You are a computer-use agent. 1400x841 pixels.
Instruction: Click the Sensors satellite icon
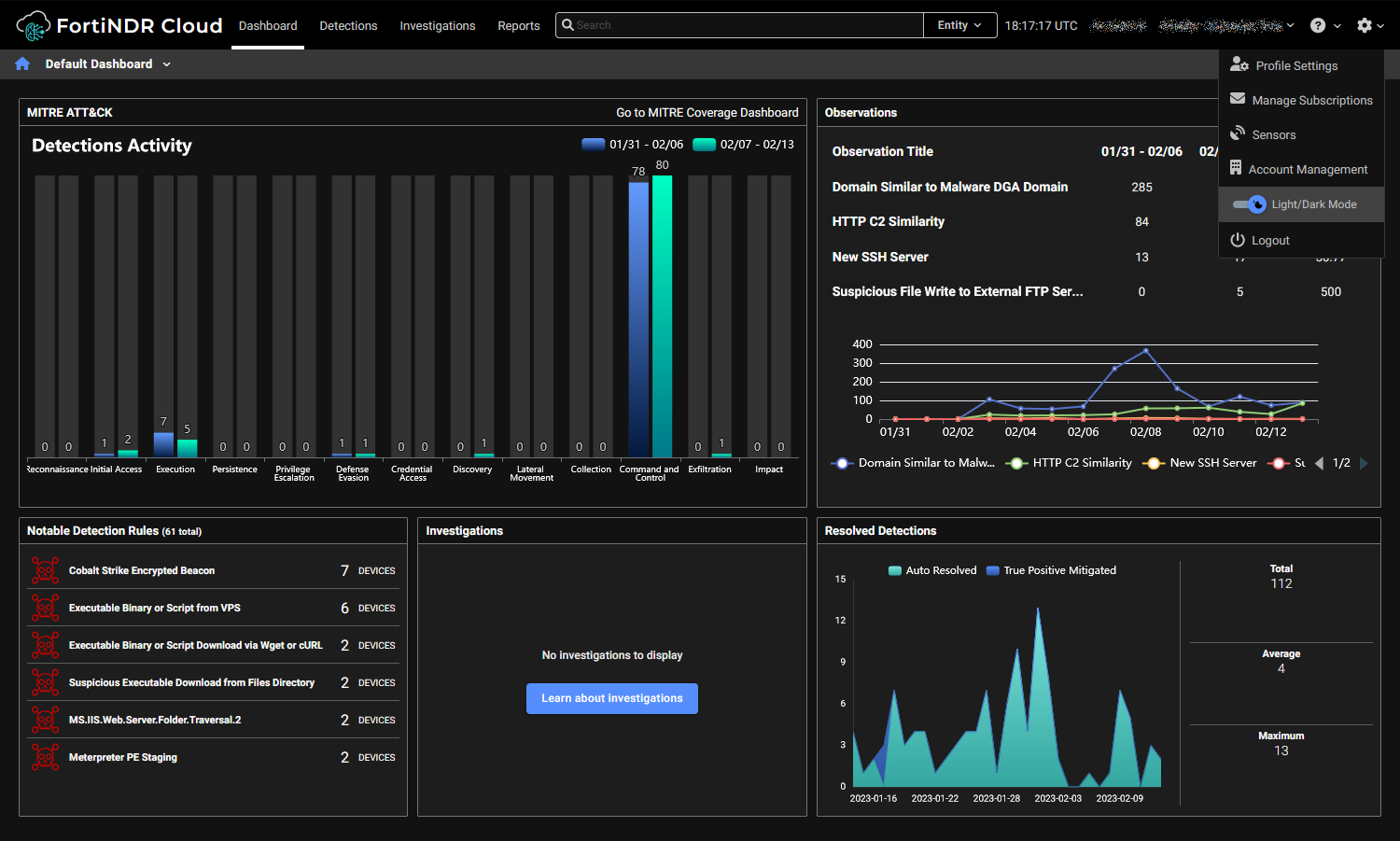(1238, 134)
